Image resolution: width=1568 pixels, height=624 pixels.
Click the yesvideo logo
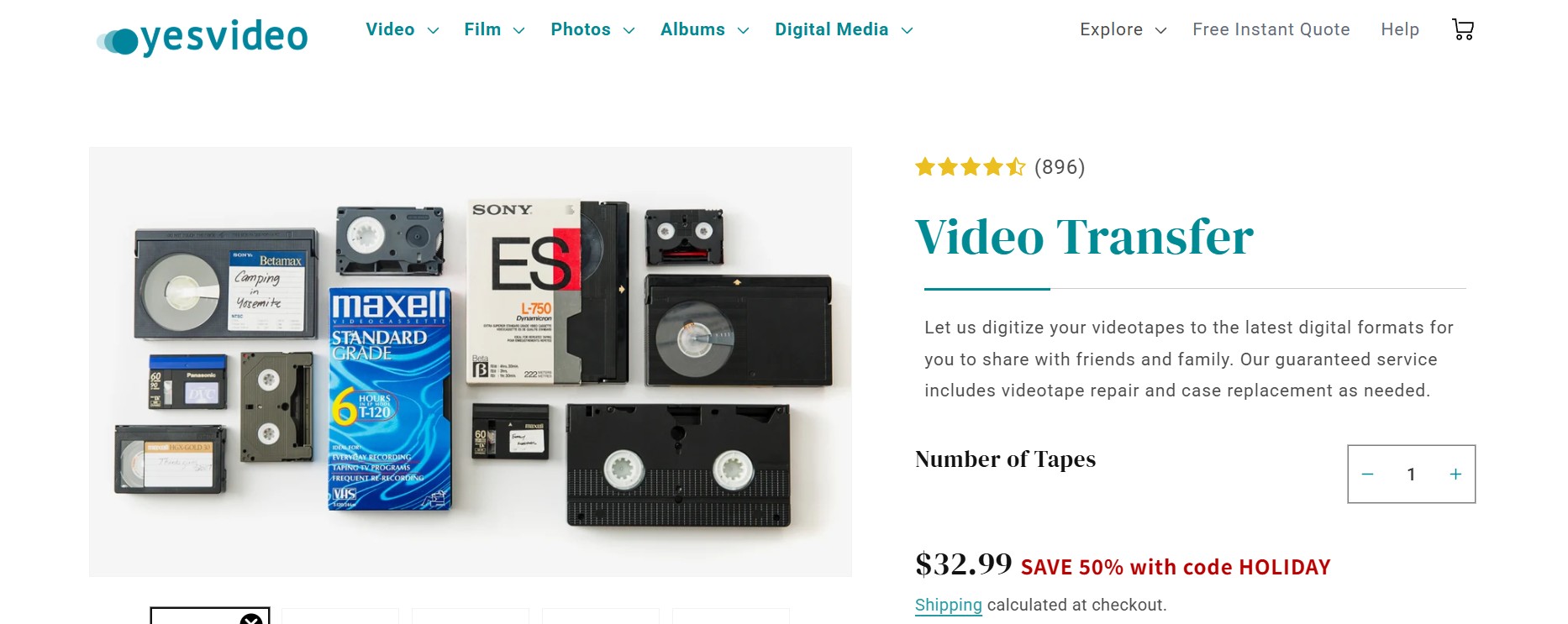tap(203, 38)
